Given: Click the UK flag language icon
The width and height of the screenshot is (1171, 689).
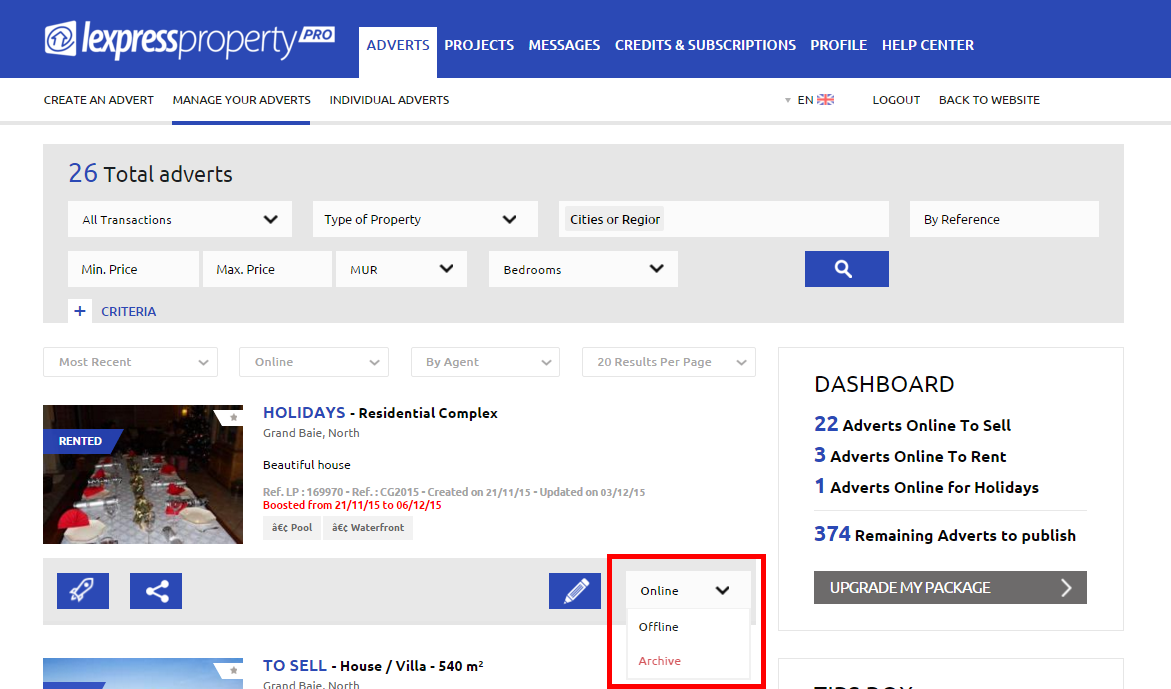Looking at the screenshot, I should click(825, 99).
